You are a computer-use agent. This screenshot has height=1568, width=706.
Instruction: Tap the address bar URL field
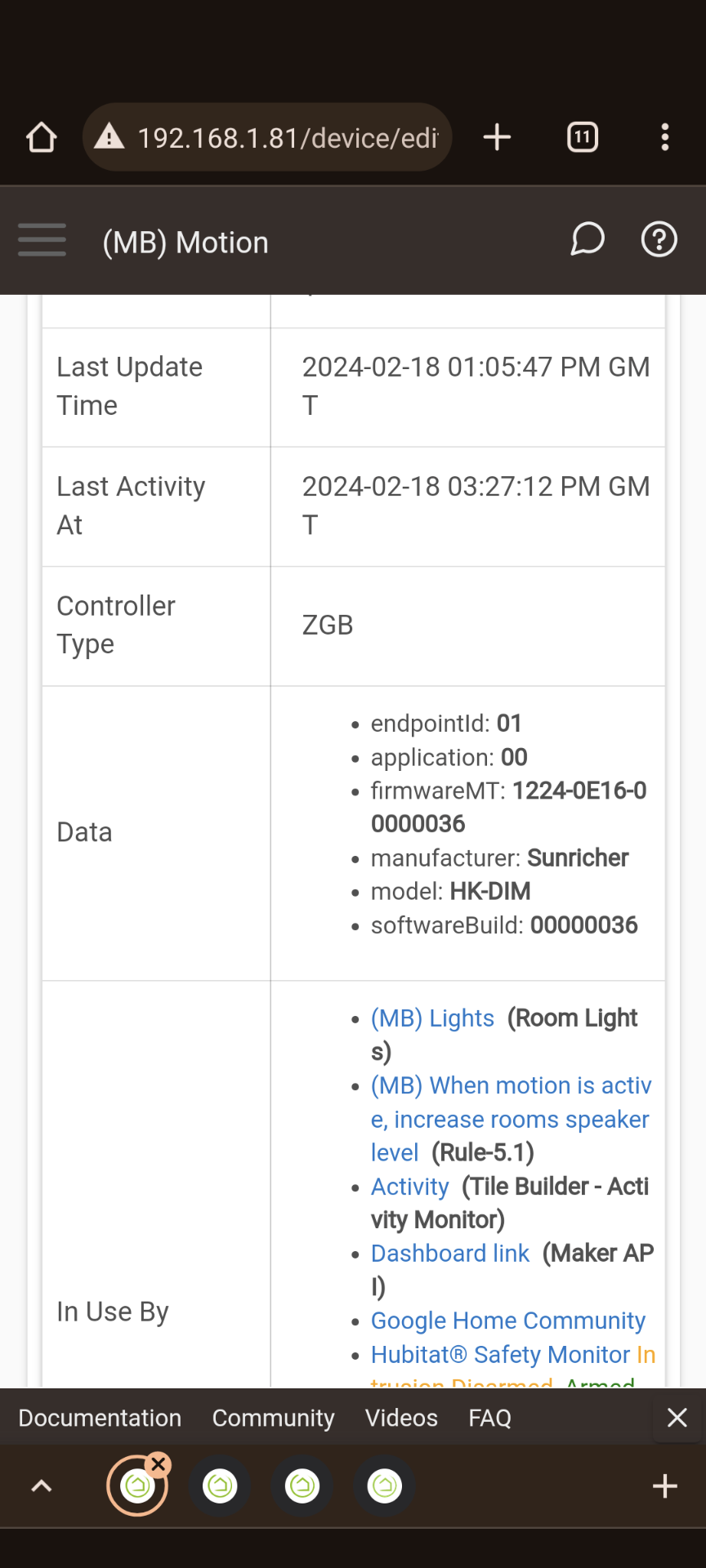(x=288, y=138)
